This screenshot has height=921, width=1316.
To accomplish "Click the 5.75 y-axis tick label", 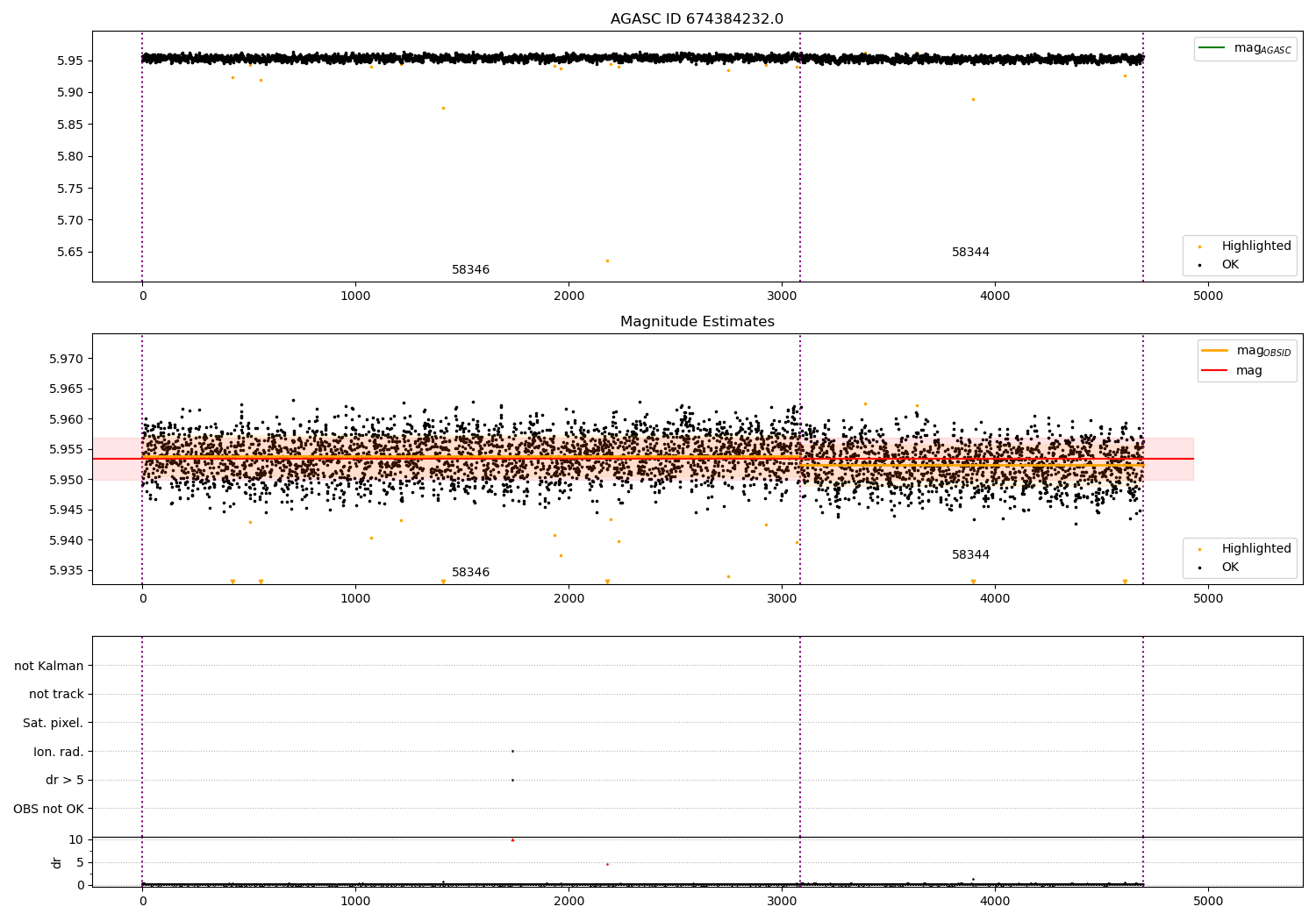I will pyautogui.click(x=70, y=189).
